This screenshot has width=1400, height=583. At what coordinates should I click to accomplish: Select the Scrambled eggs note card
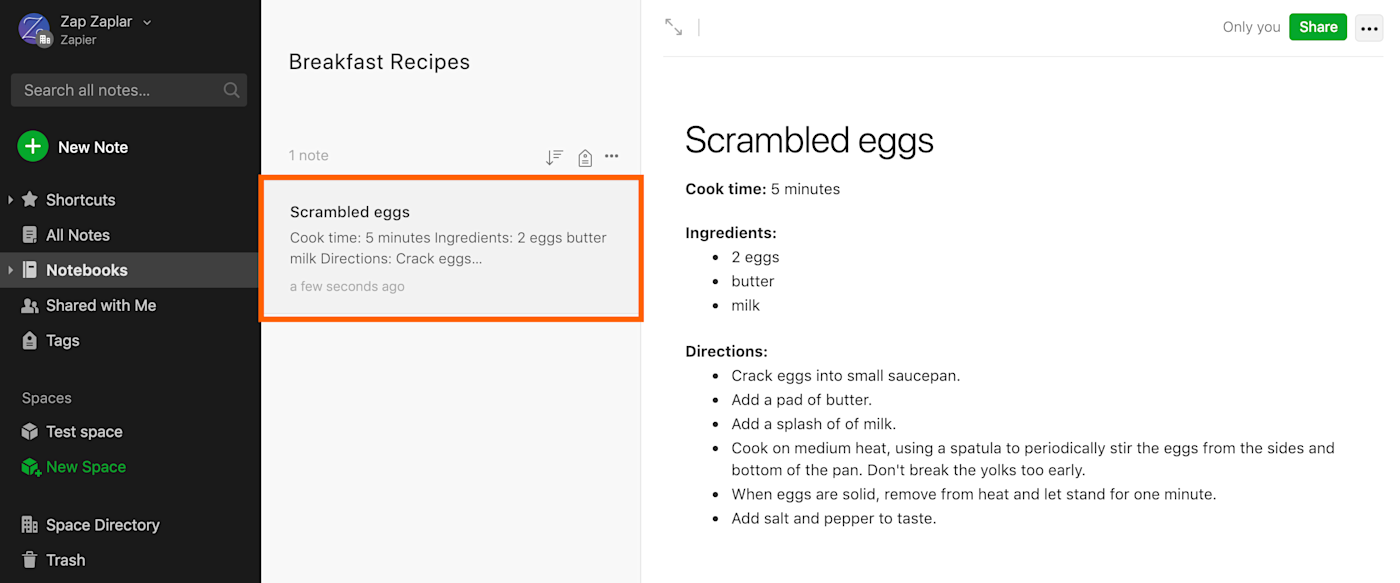click(x=450, y=248)
